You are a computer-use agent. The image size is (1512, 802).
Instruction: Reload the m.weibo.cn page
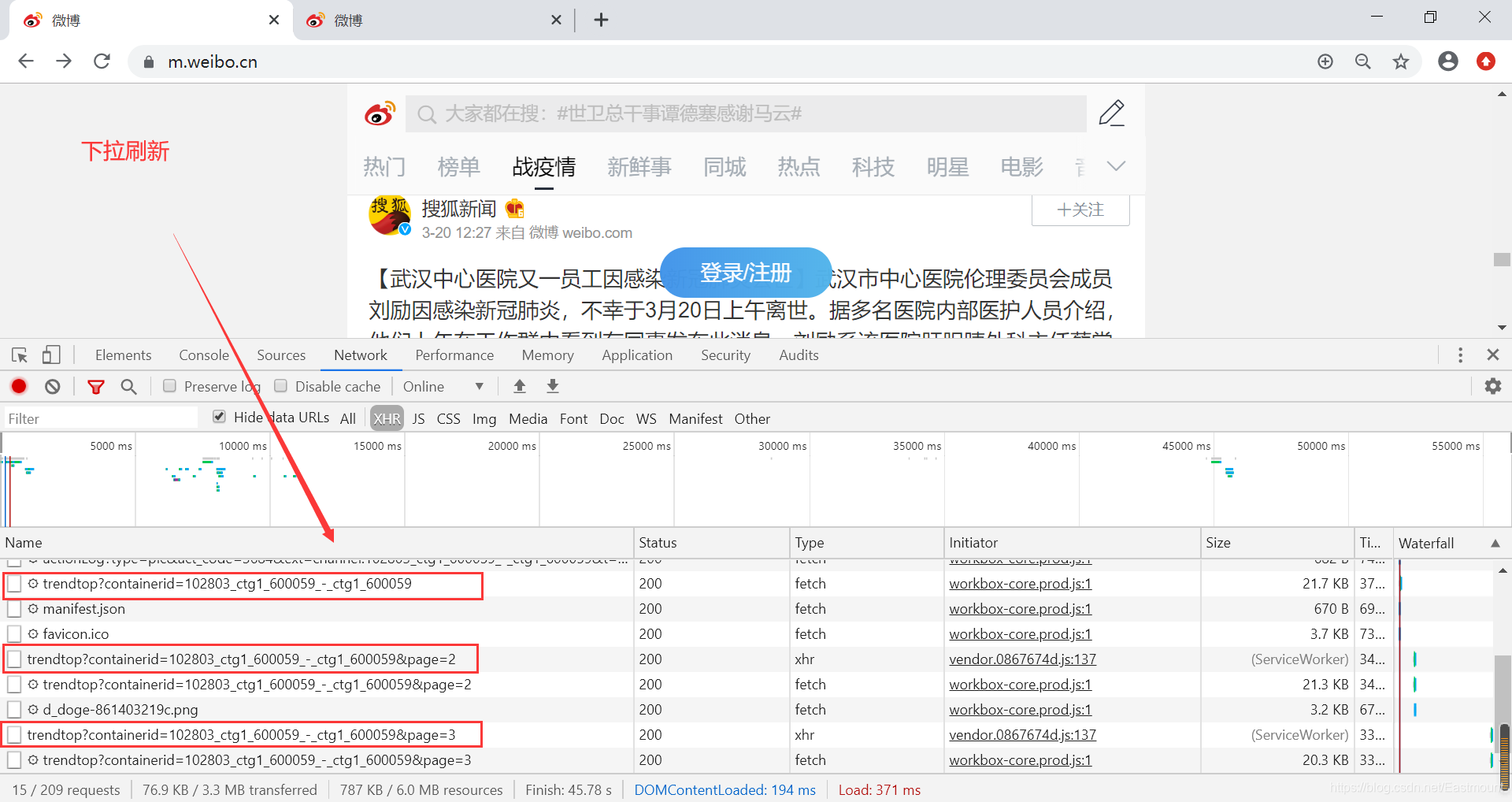click(102, 61)
